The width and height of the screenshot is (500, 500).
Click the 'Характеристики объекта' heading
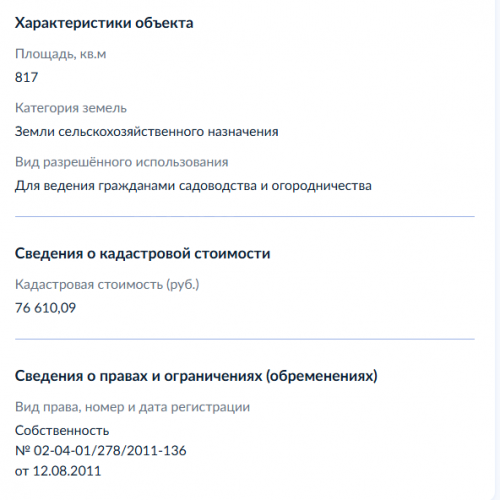coord(104,23)
